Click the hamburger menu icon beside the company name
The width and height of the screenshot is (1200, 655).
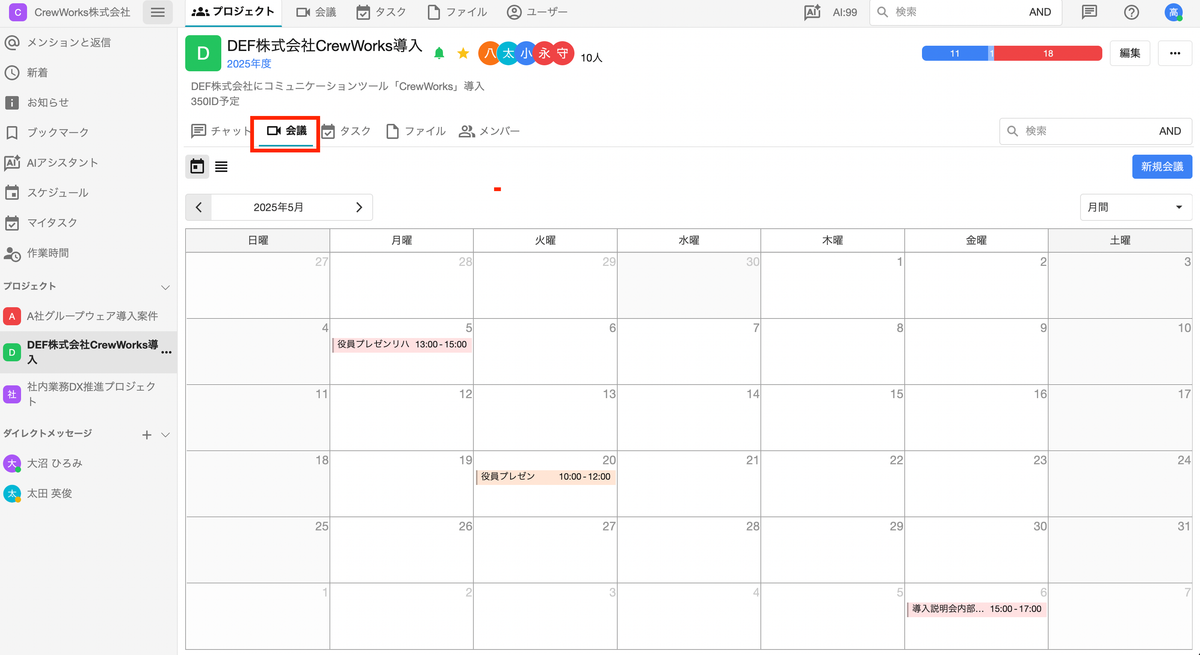tap(157, 12)
